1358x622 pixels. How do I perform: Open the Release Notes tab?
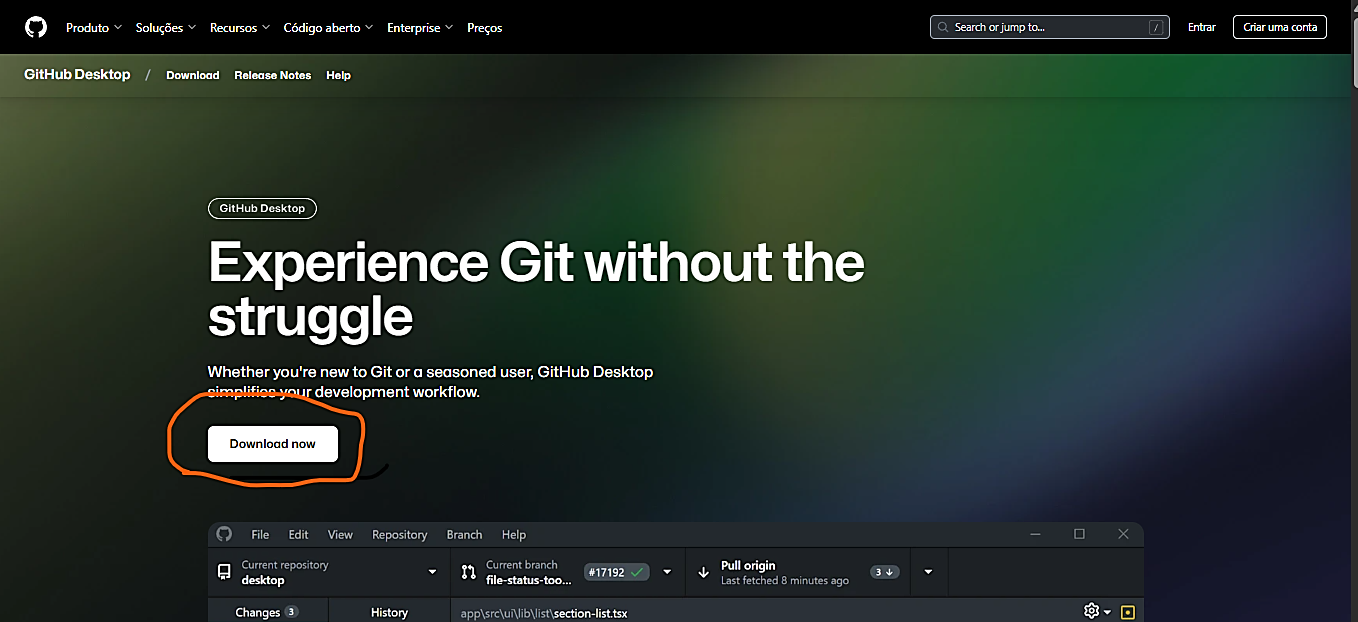click(272, 75)
